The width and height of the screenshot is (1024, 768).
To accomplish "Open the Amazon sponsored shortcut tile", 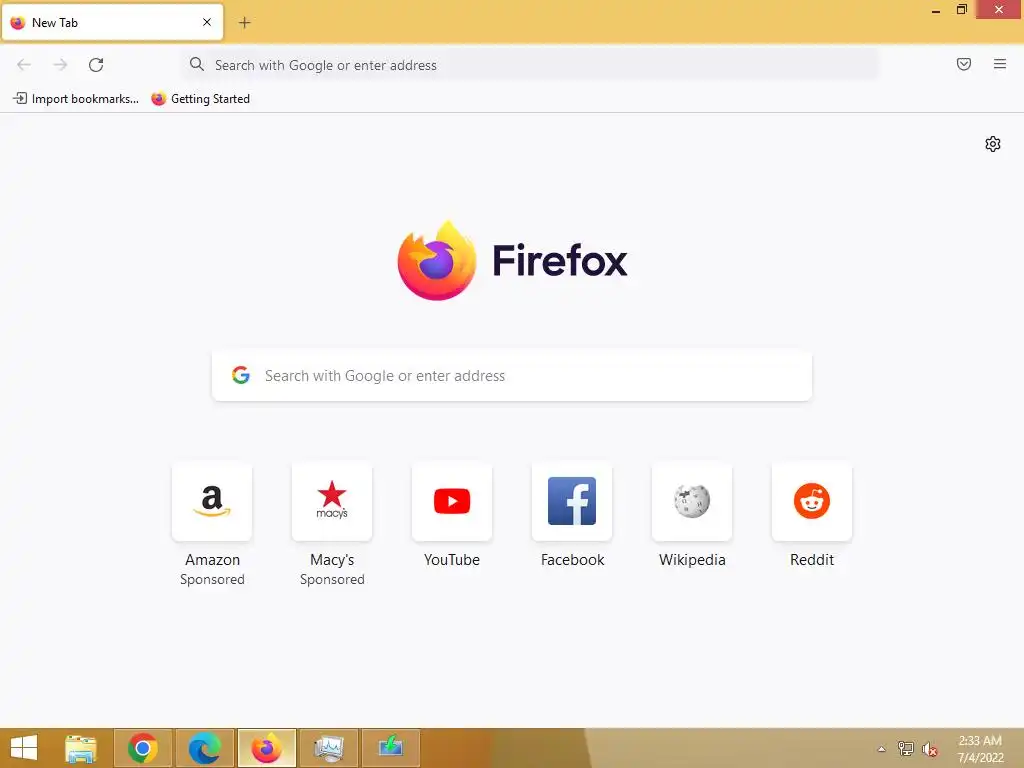I will 212,502.
